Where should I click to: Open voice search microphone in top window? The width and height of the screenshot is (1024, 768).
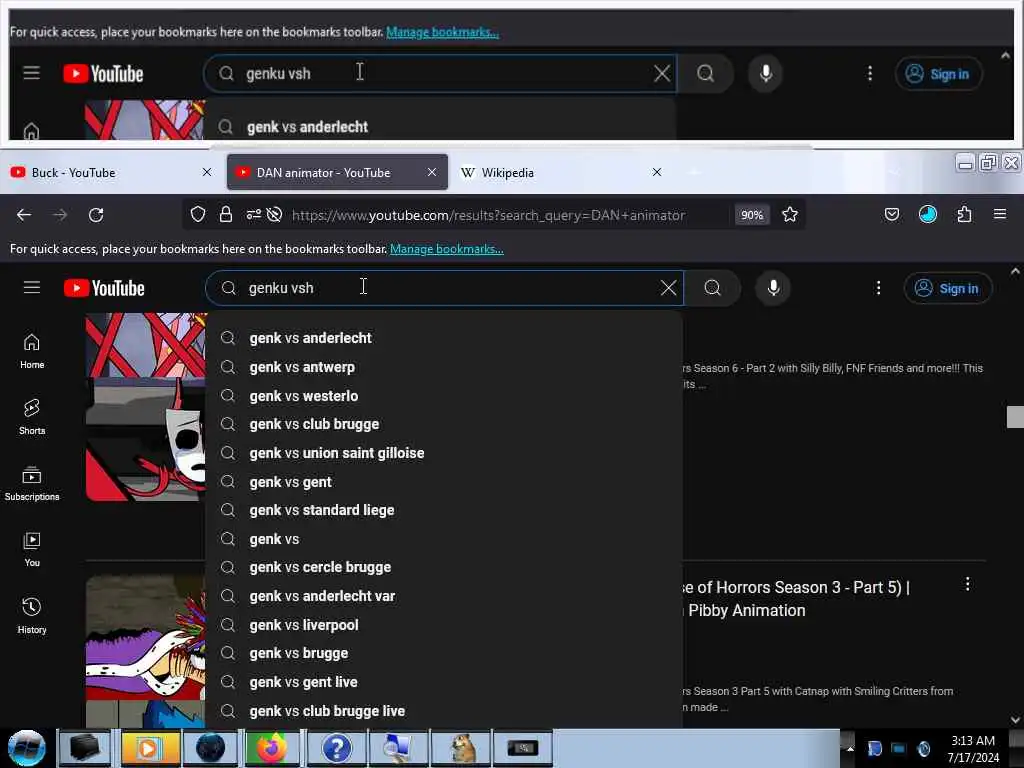(765, 74)
